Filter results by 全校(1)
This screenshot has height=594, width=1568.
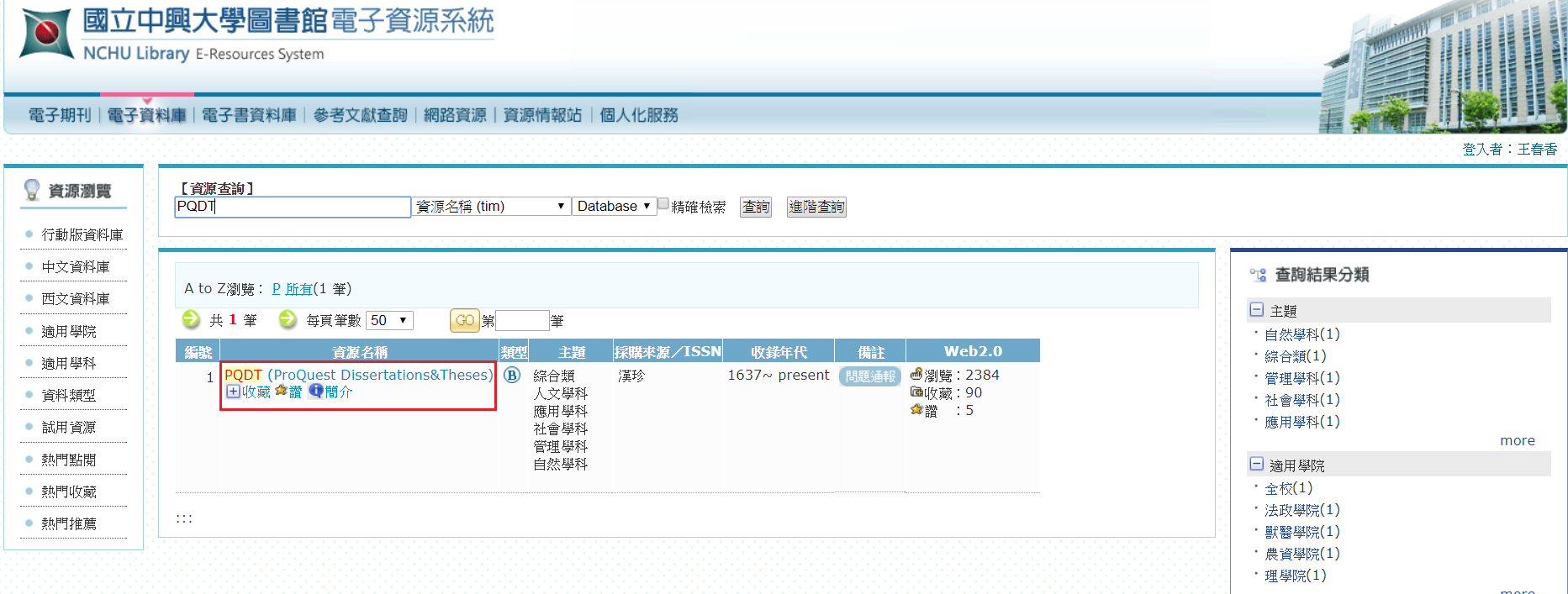(x=1289, y=488)
